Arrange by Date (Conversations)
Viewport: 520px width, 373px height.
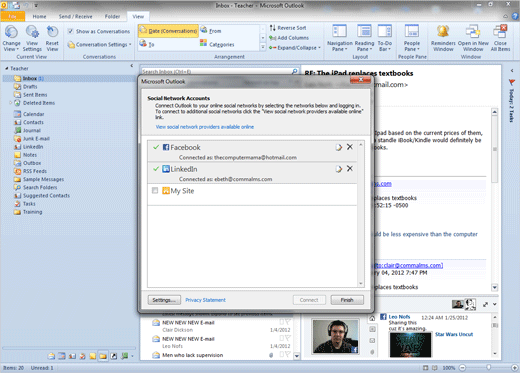point(168,31)
